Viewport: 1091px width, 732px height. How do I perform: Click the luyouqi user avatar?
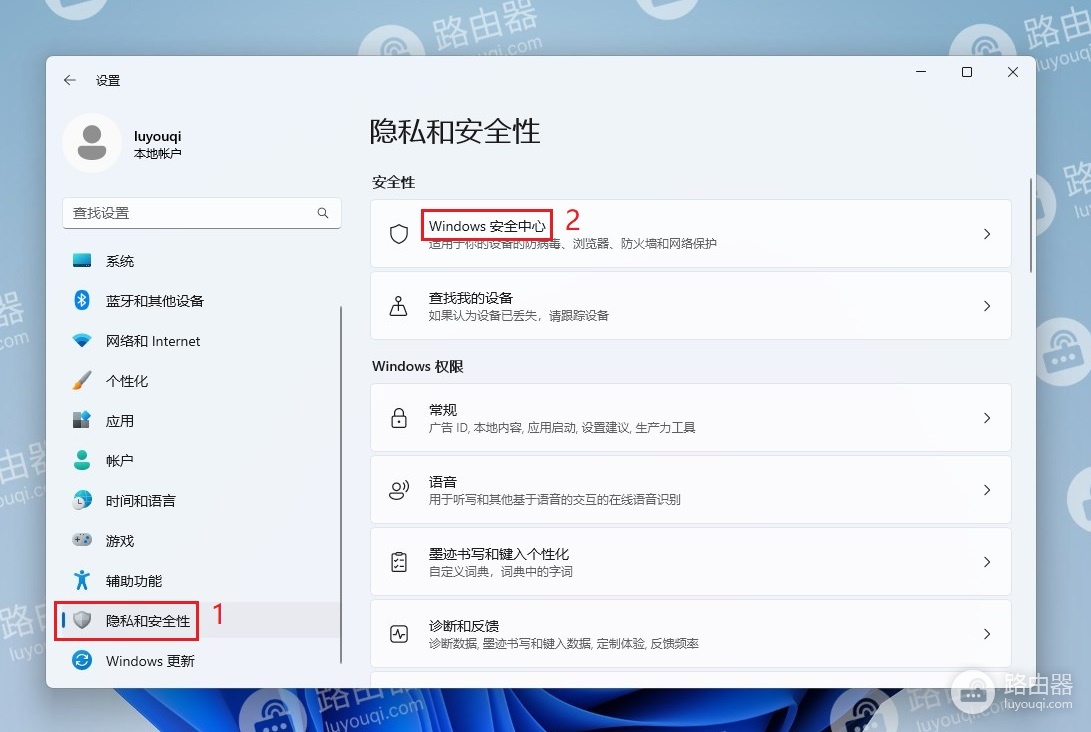[92, 143]
